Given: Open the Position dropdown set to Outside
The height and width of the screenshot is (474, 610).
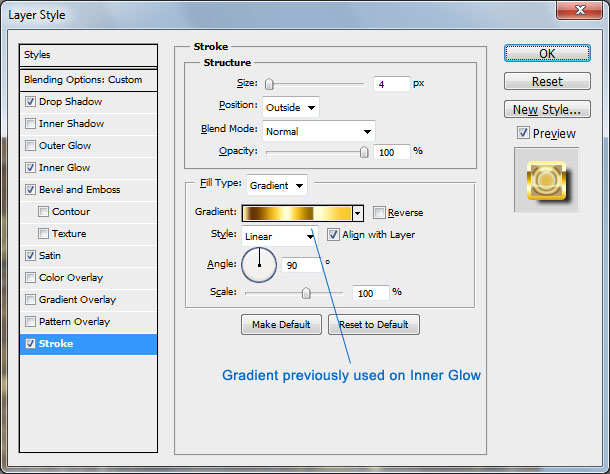Looking at the screenshot, I should coord(291,107).
